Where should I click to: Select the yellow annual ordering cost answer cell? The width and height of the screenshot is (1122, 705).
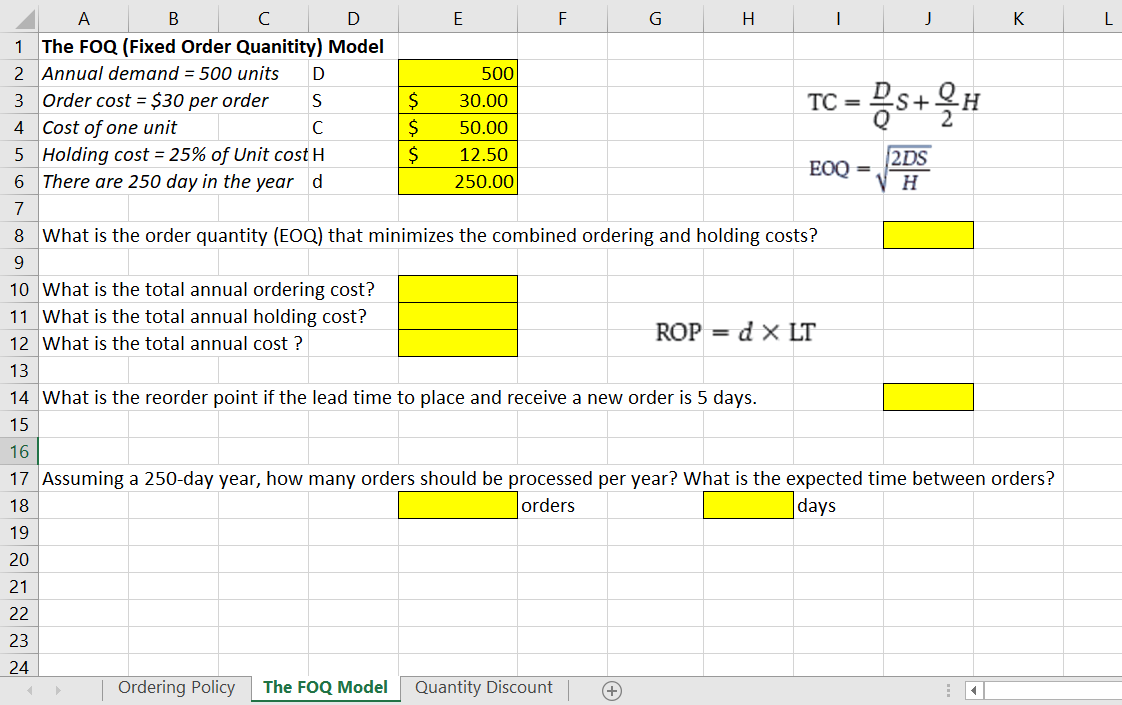(458, 289)
